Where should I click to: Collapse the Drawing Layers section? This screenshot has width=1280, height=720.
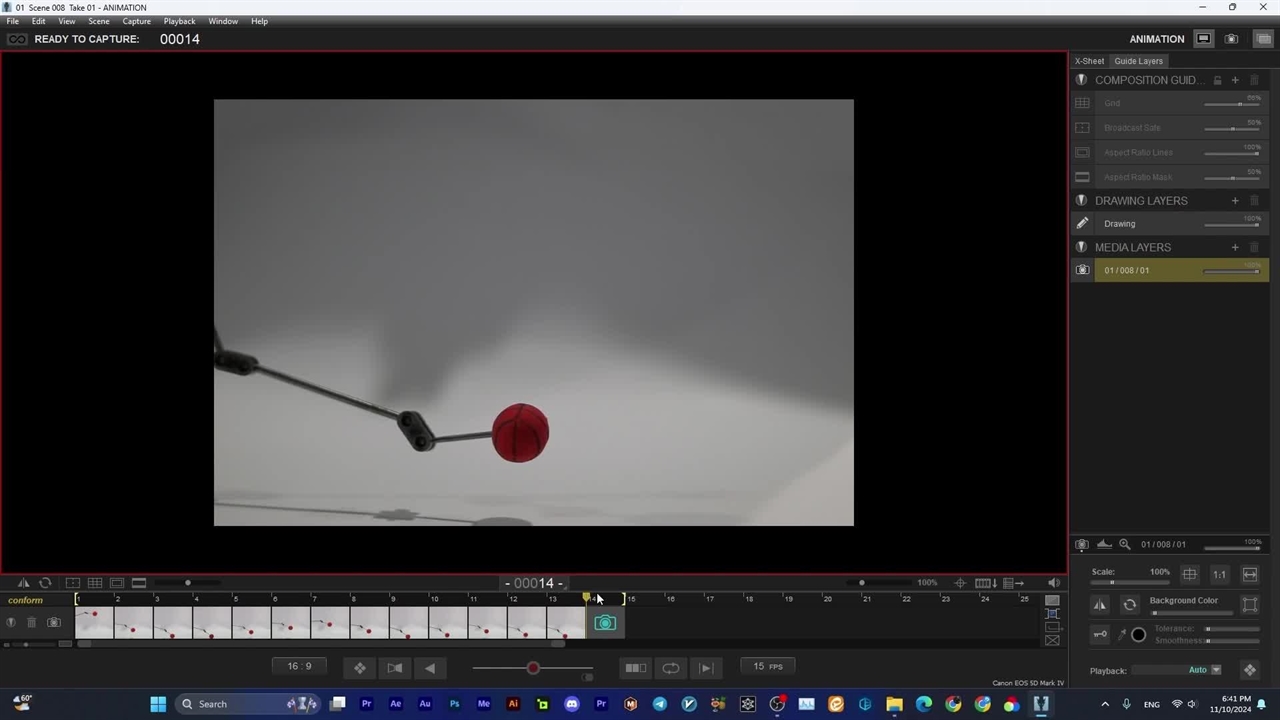click(1081, 200)
